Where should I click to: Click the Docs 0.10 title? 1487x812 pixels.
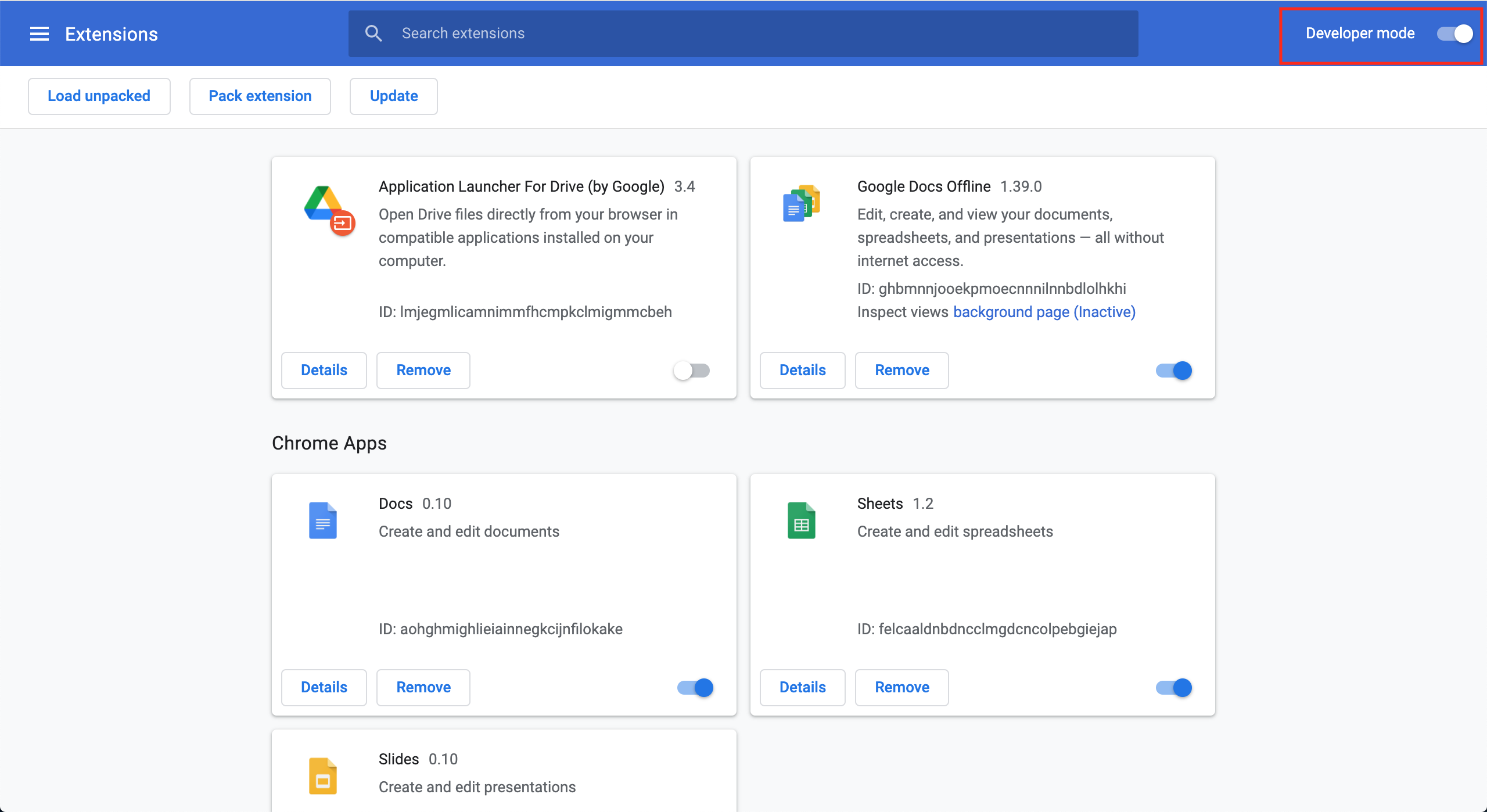tap(415, 504)
